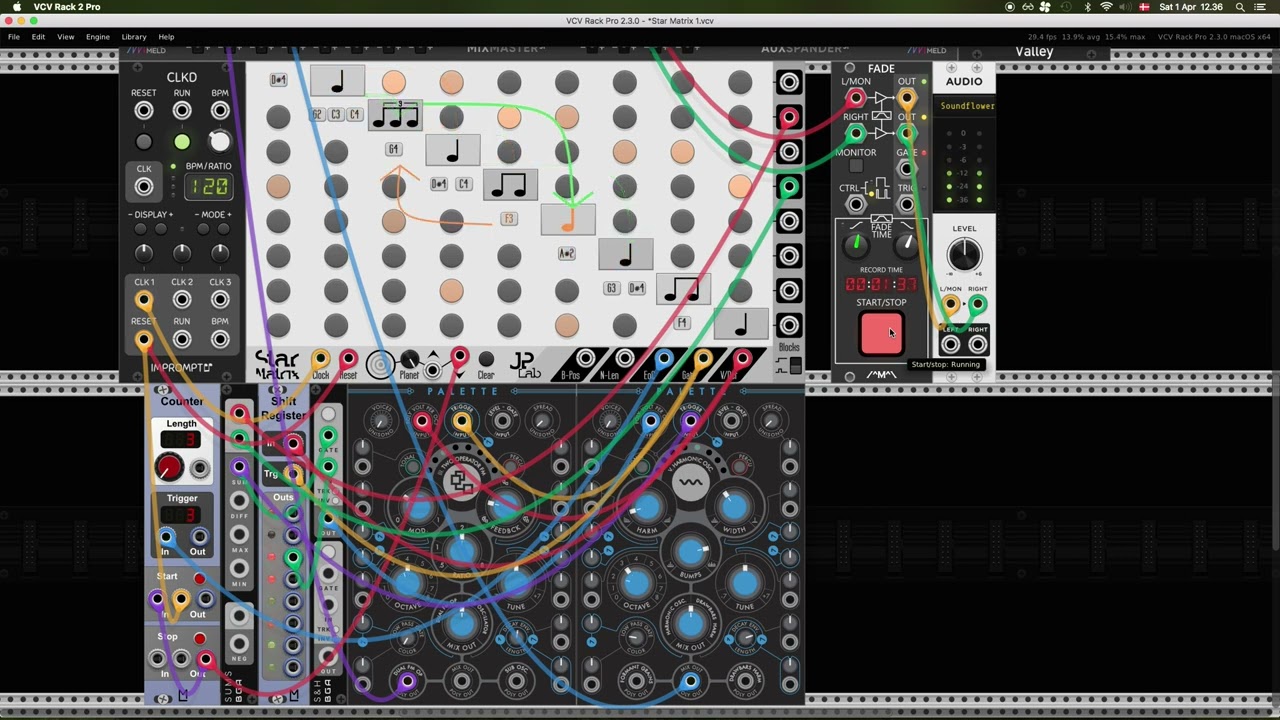Click the BUMPS knob on right Palette
This screenshot has width=1280, height=720.
tap(691, 551)
